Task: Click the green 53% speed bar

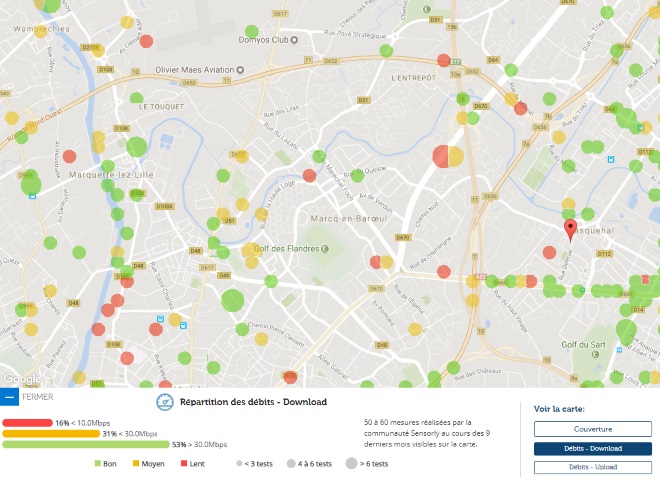Action: (x=85, y=444)
